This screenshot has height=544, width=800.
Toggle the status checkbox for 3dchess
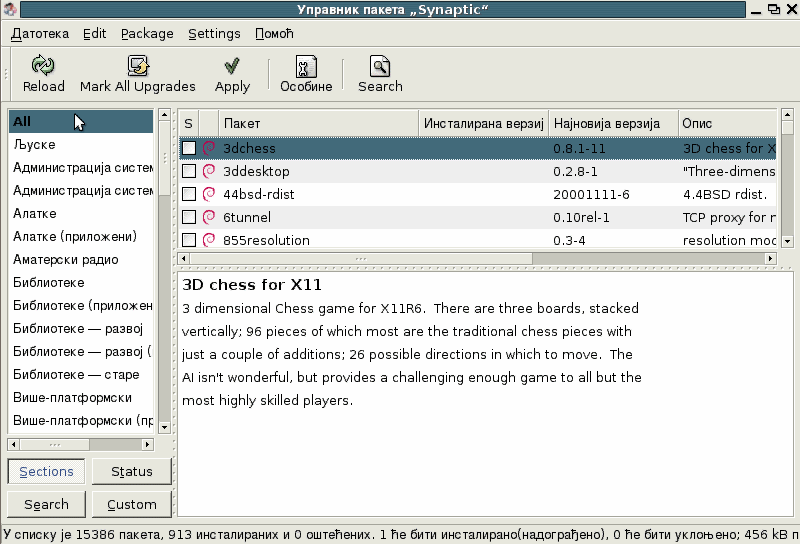189,148
